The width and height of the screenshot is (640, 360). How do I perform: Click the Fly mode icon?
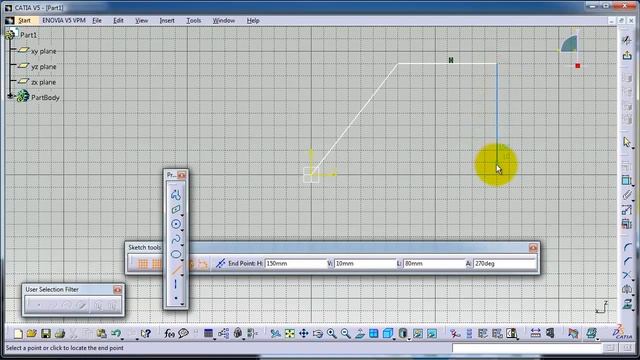tap(276, 333)
